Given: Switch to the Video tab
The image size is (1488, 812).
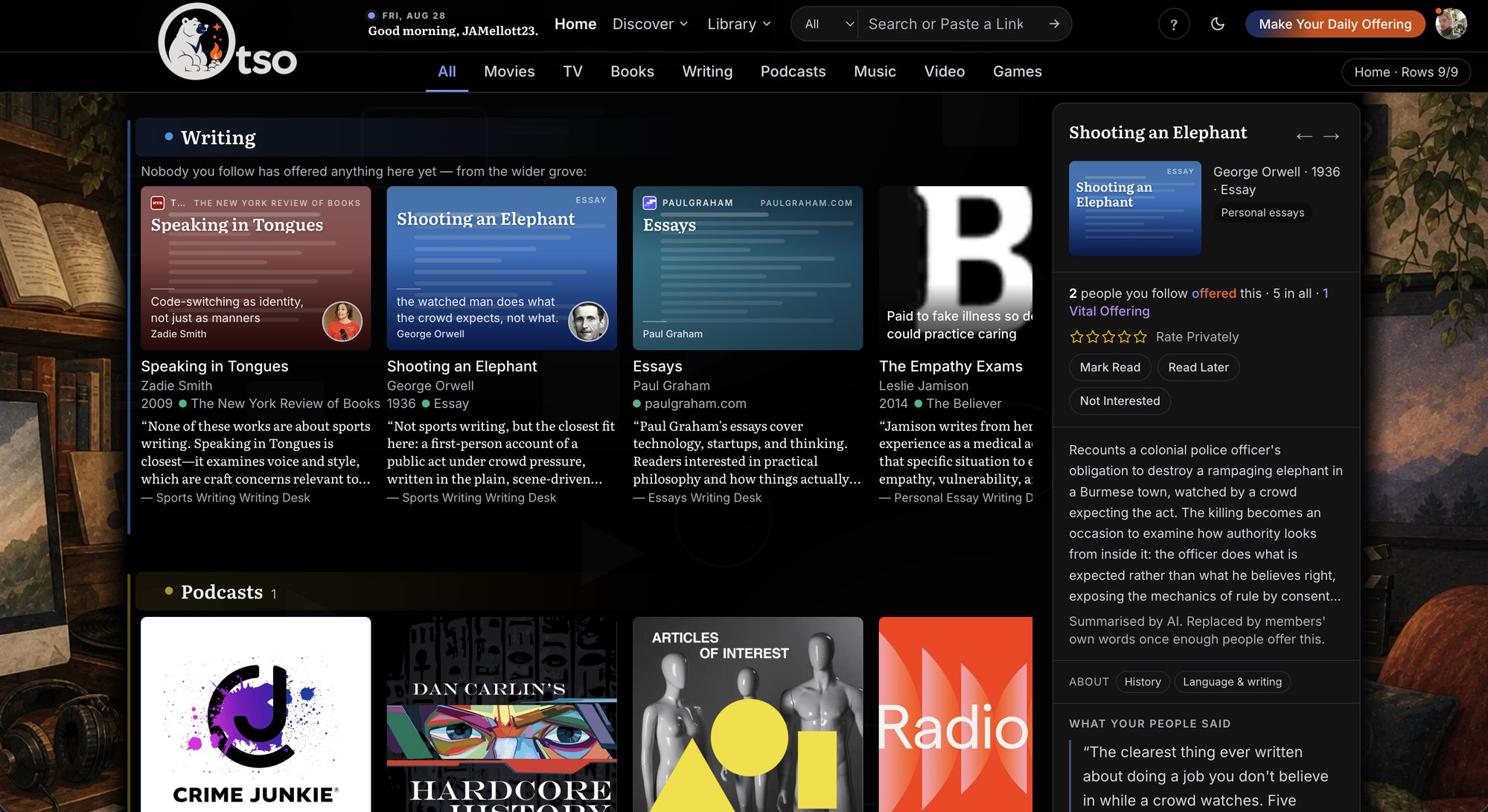Looking at the screenshot, I should [x=944, y=71].
